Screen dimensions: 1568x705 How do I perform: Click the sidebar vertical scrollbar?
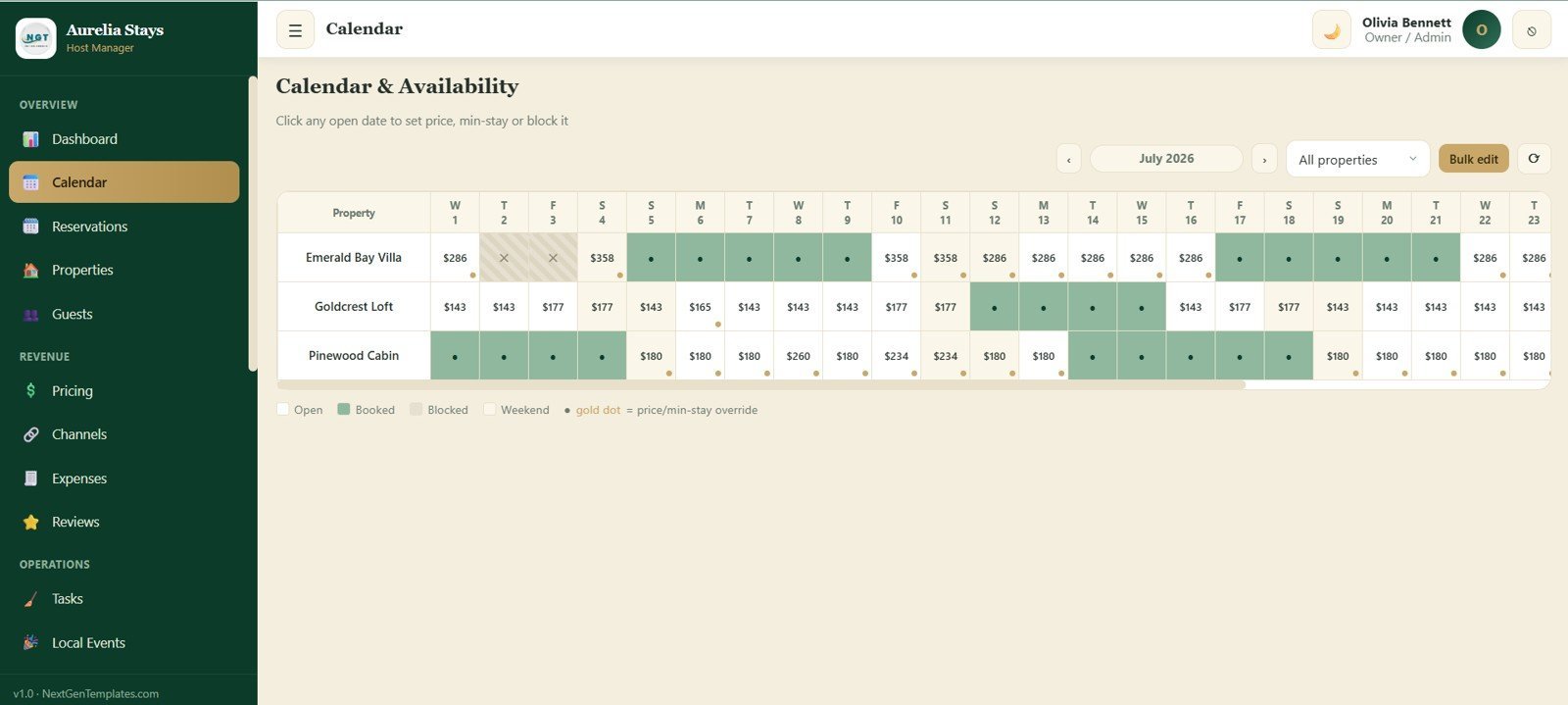pyautogui.click(x=253, y=225)
